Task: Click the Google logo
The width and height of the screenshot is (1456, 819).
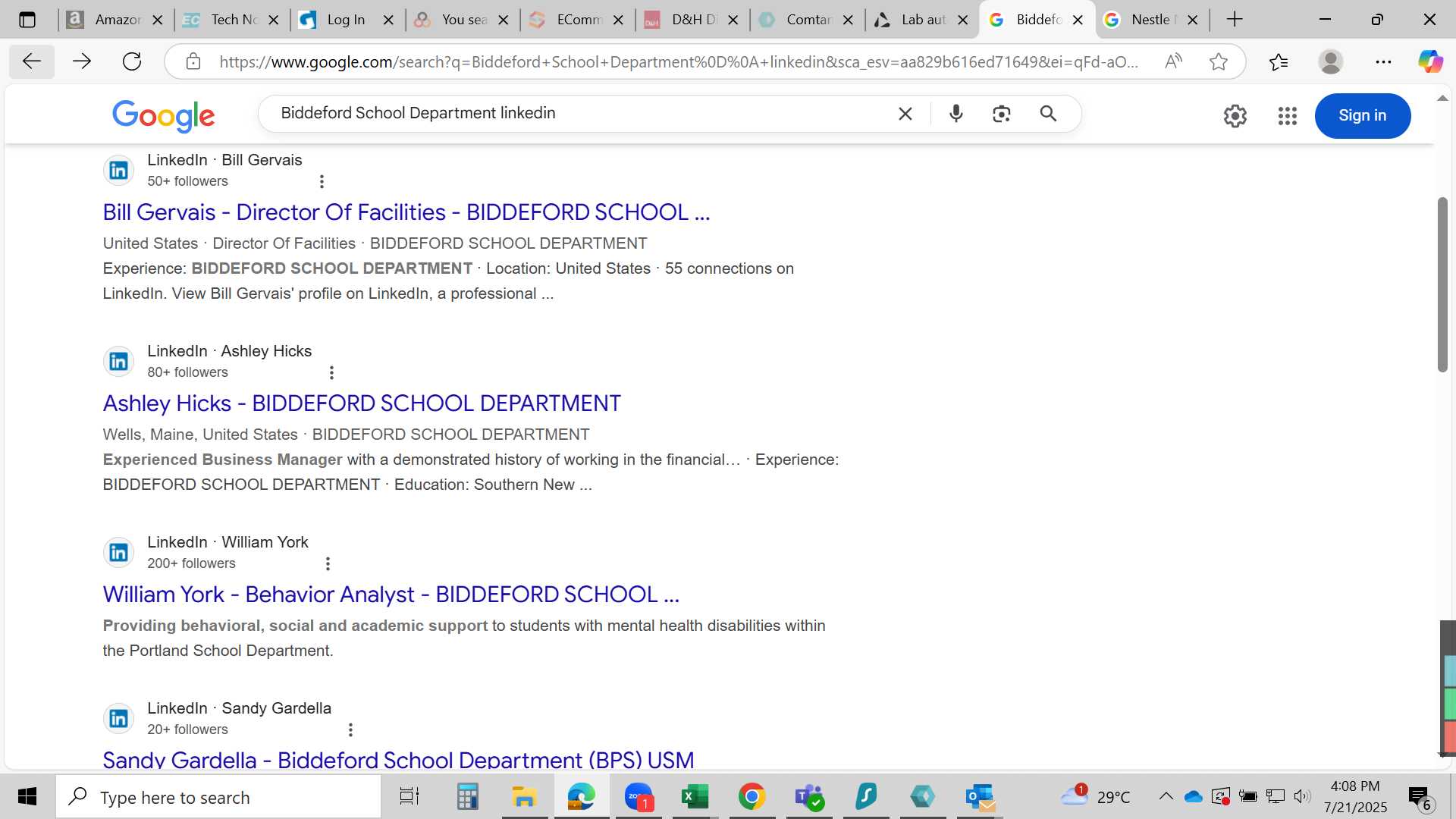Action: point(164,115)
